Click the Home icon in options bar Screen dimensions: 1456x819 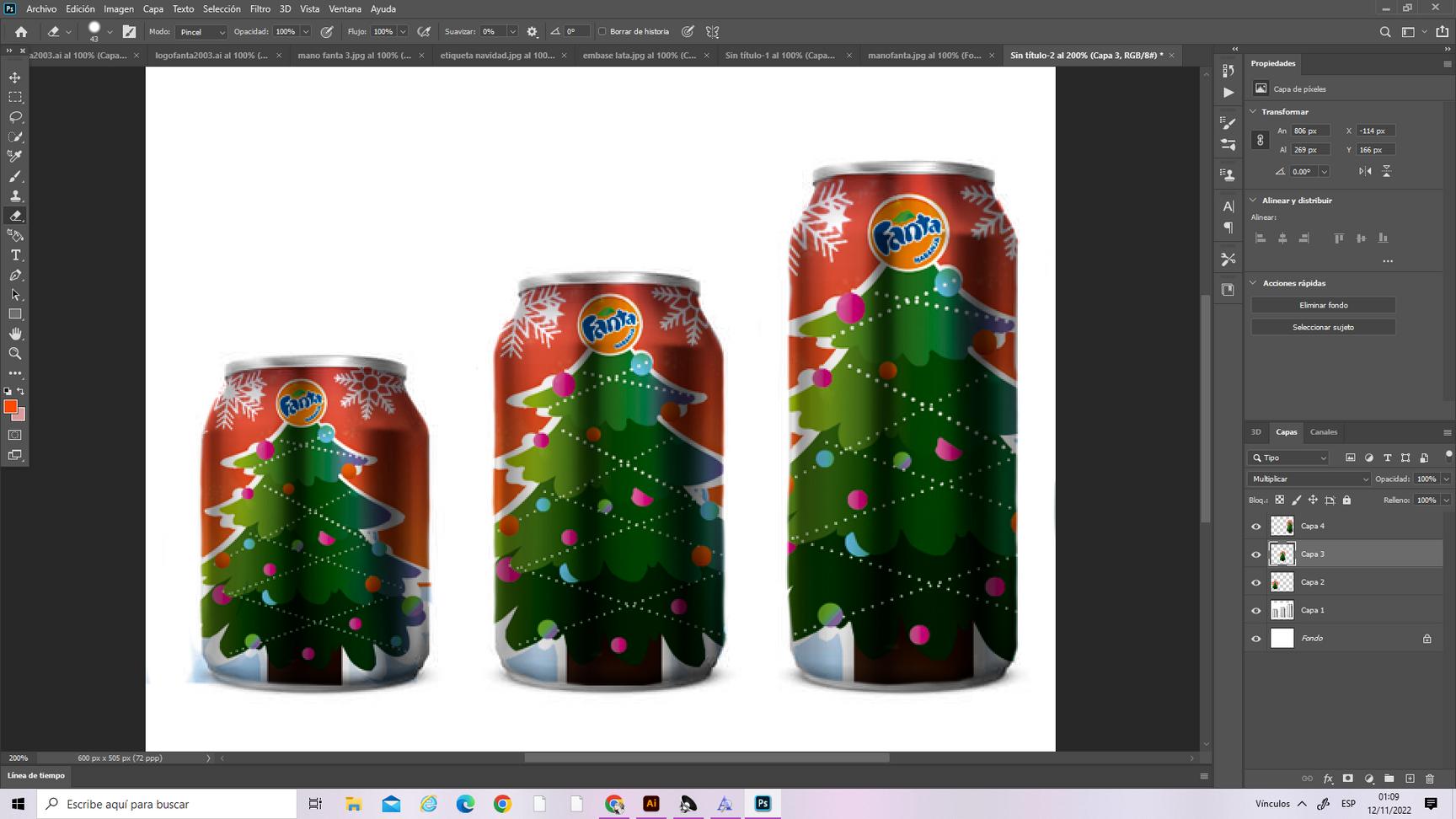tap(21, 32)
